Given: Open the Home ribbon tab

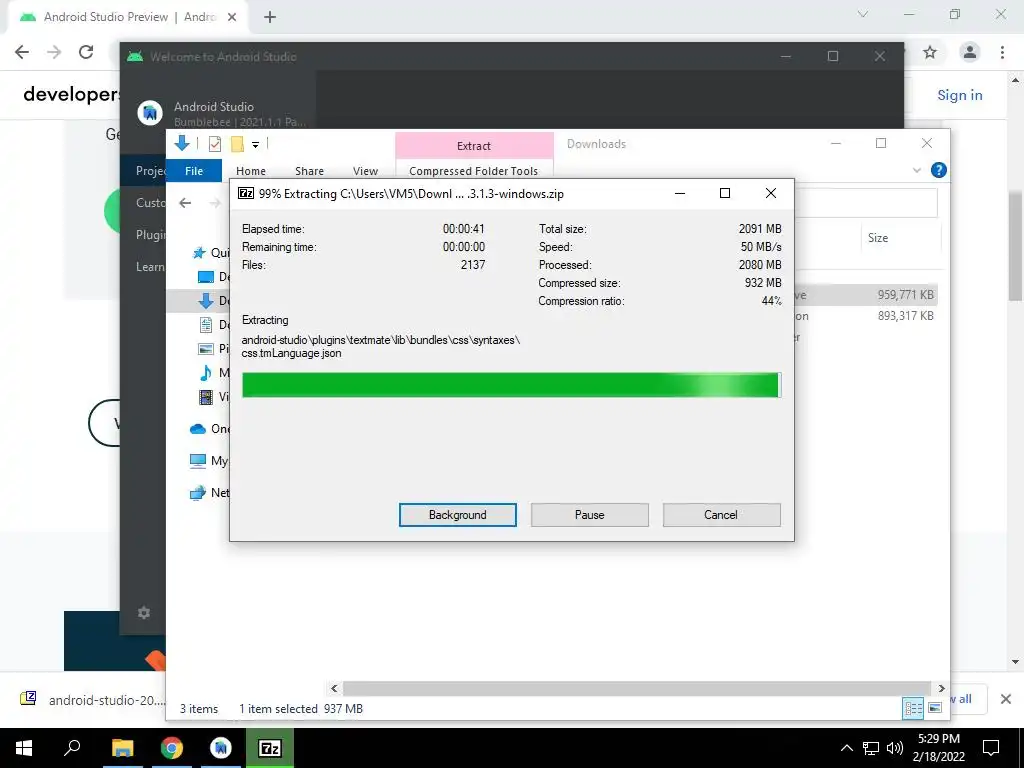Looking at the screenshot, I should coord(251,171).
